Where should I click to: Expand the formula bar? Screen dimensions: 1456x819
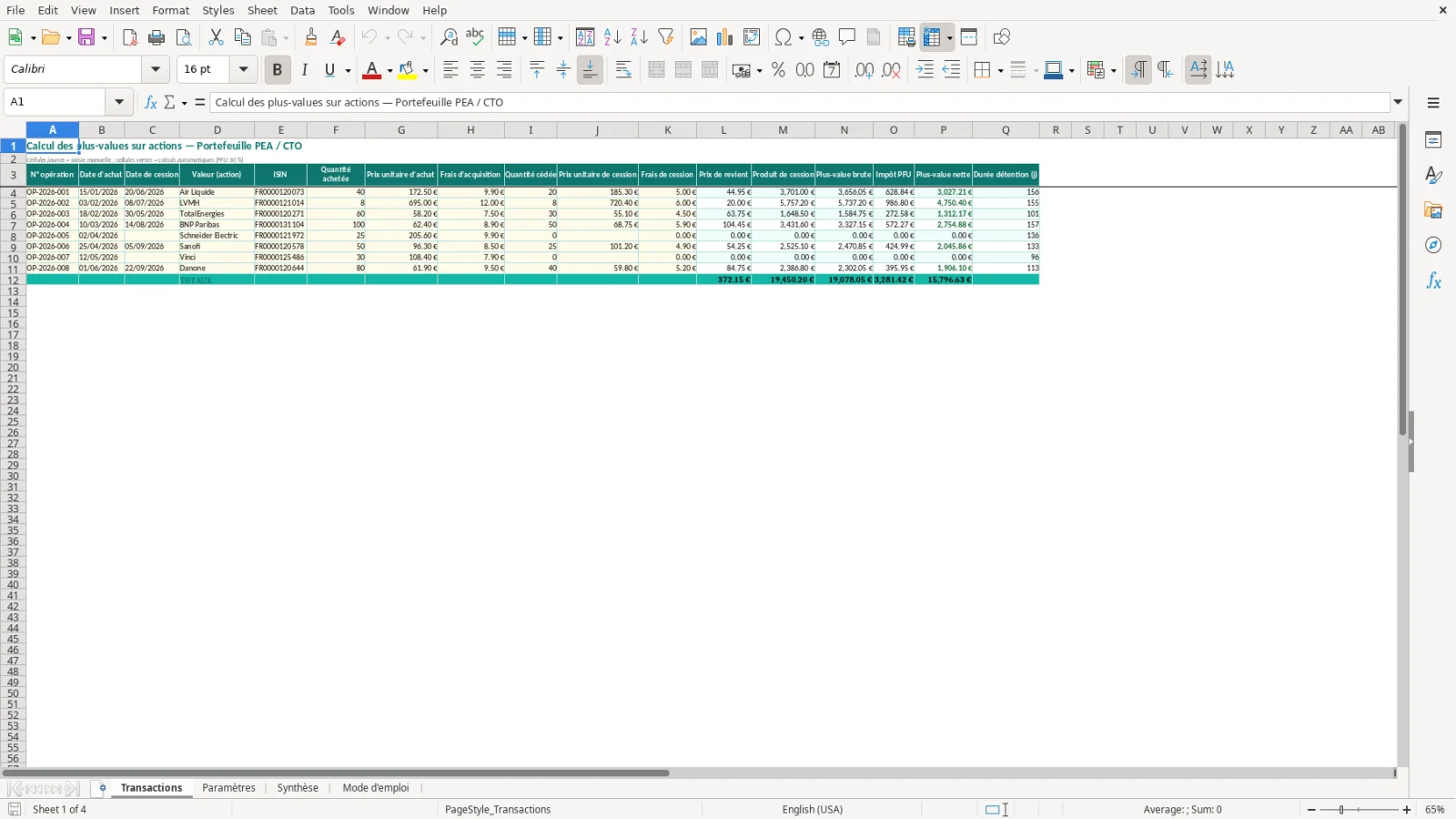tap(1399, 102)
